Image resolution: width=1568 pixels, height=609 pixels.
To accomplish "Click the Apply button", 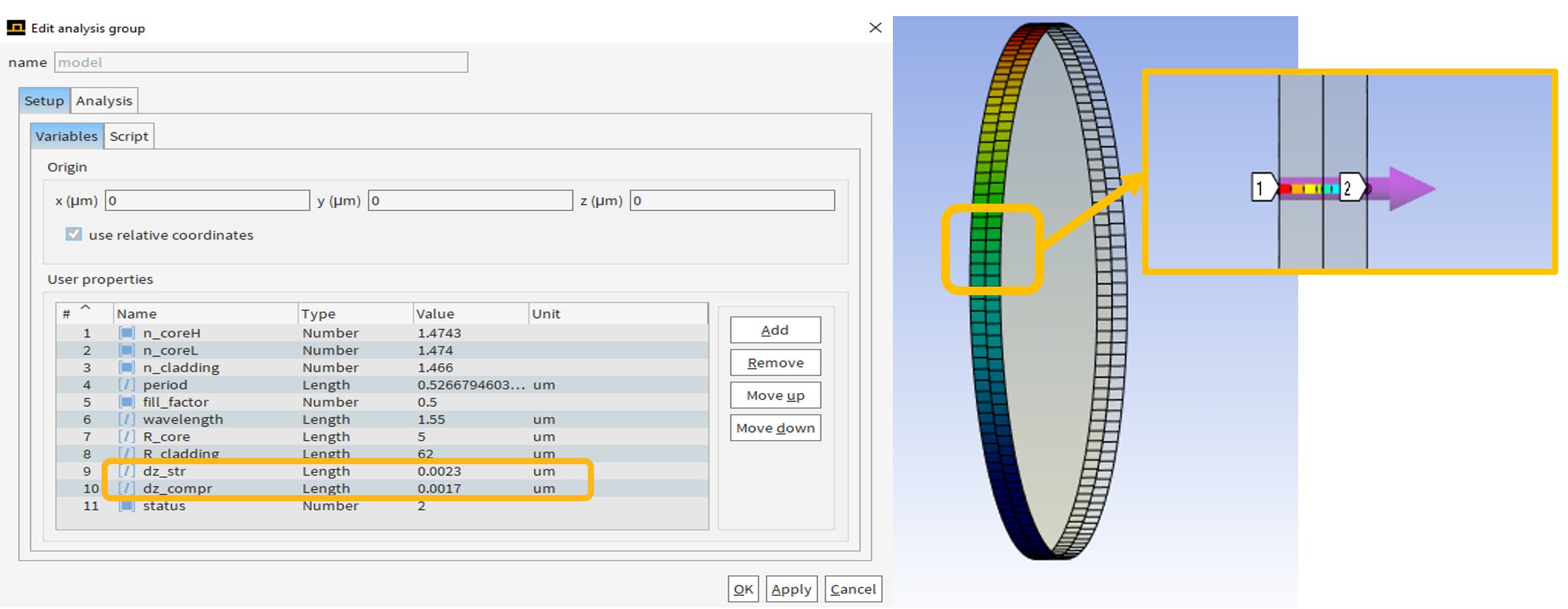I will pyautogui.click(x=791, y=589).
